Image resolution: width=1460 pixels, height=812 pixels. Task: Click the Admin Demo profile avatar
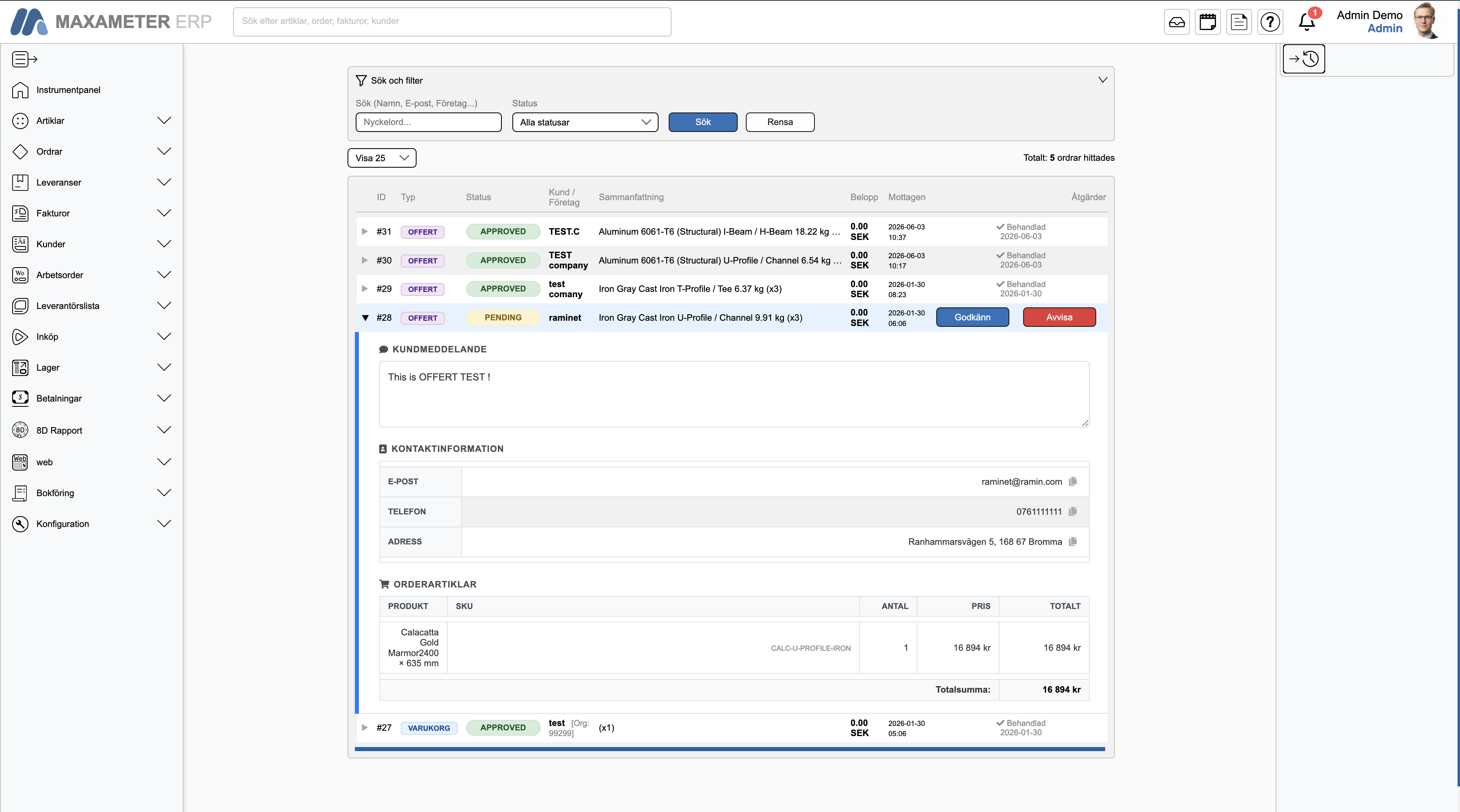tap(1426, 21)
